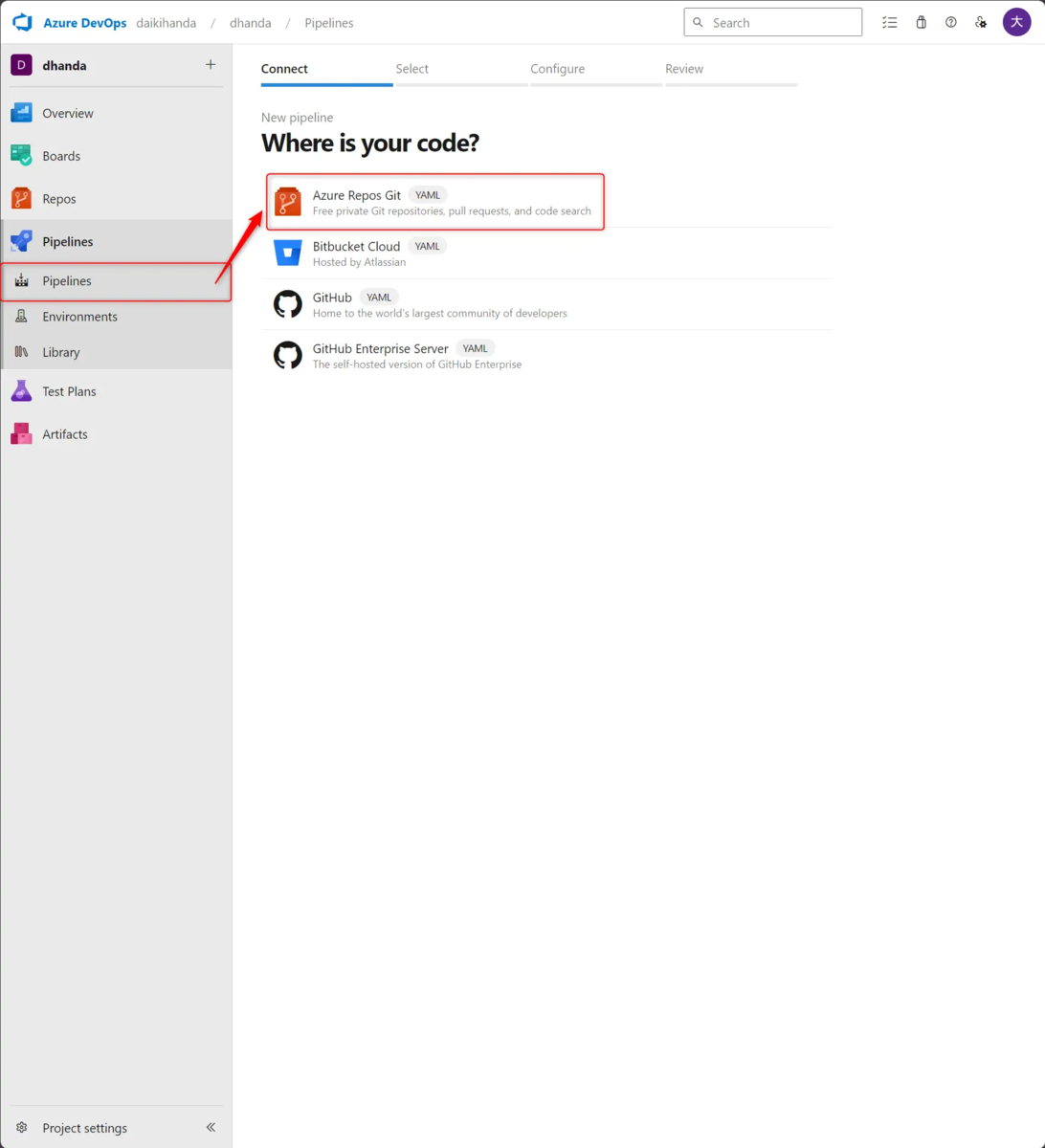Click Azure DevOps brand link
The height and width of the screenshot is (1148, 1045).
point(85,23)
